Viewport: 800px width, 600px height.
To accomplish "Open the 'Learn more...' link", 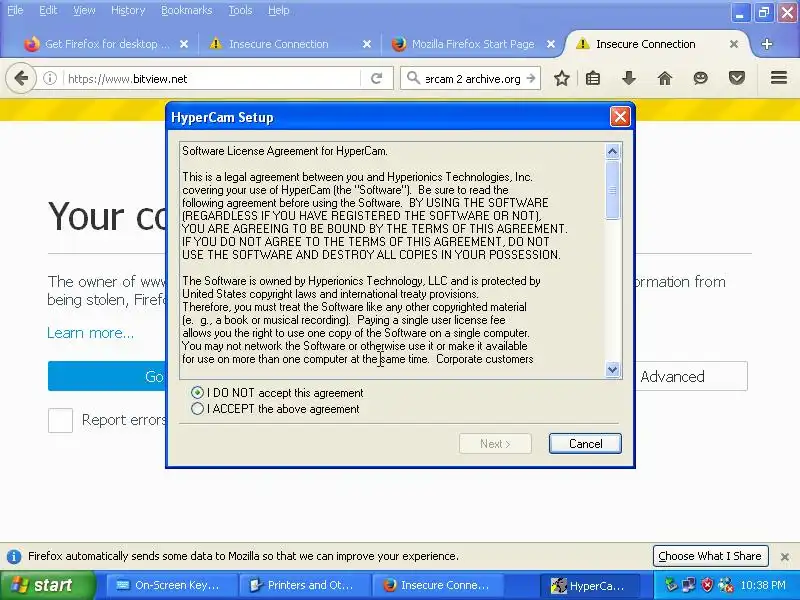I will click(90, 333).
